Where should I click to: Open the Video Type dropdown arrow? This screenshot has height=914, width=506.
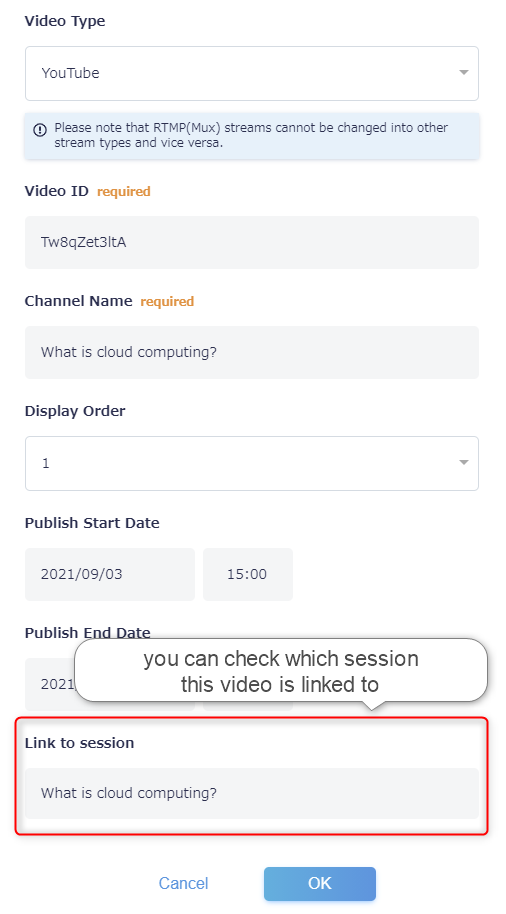pos(463,73)
